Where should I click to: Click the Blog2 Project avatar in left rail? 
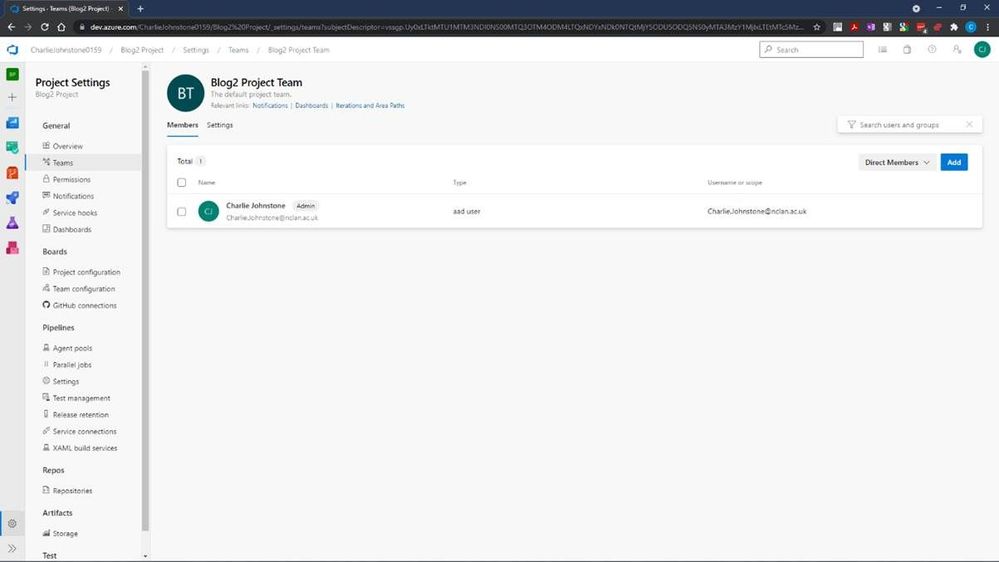[12, 75]
